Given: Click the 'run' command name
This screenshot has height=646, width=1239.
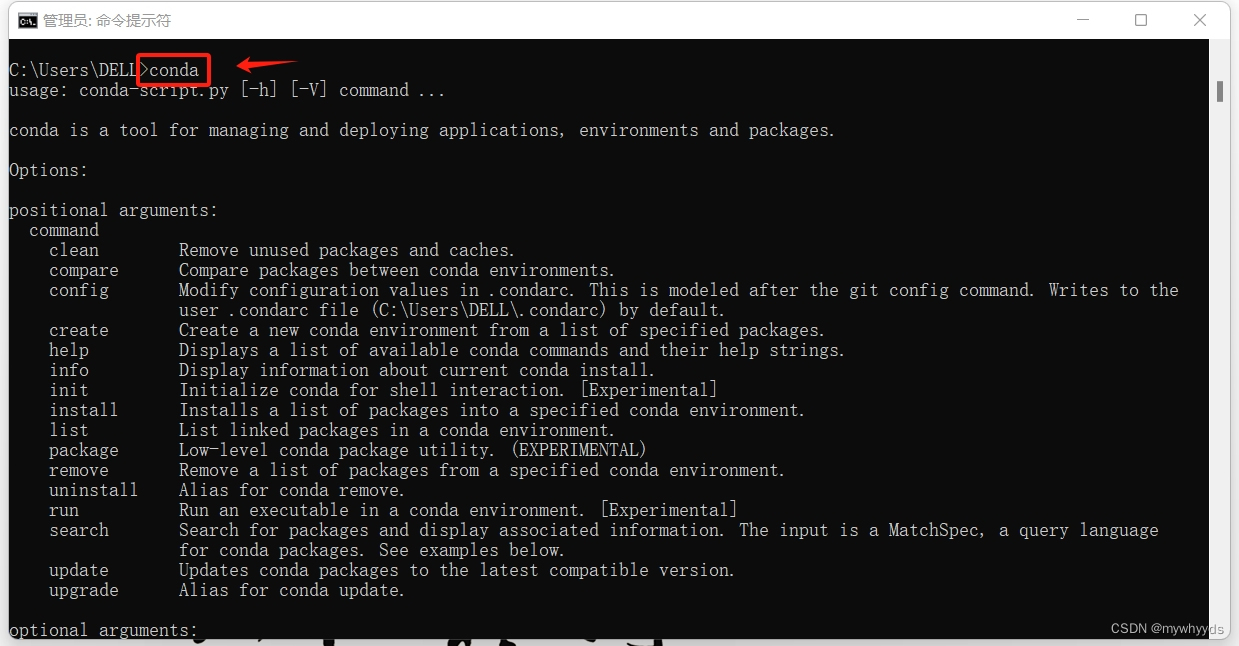Looking at the screenshot, I should [64, 510].
